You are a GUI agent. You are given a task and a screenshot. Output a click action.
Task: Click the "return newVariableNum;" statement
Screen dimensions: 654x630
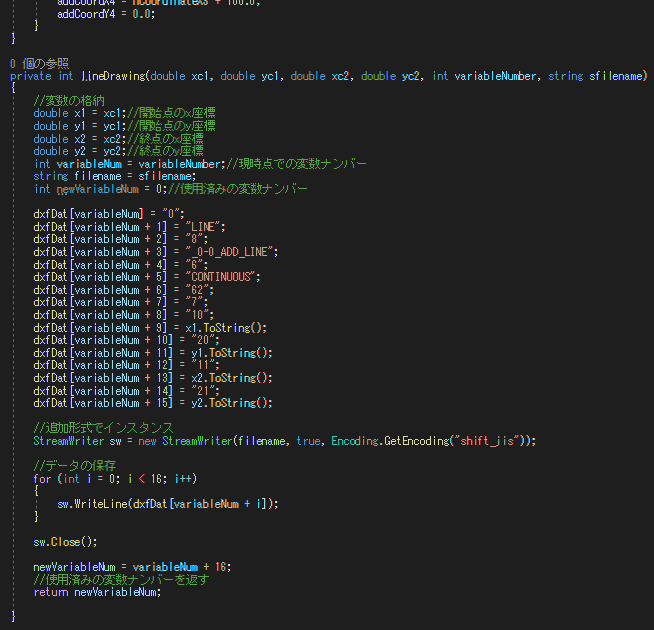tap(97, 592)
